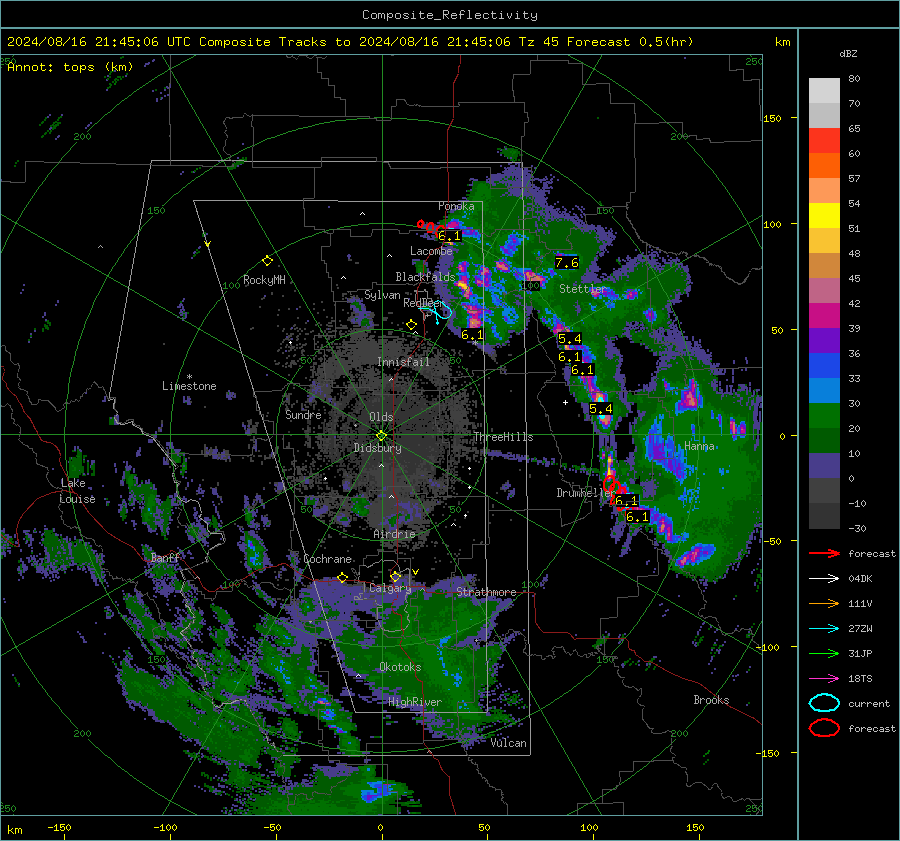The image size is (900, 841).
Task: Click the bright red swatch in dBZ scale
Action: tap(824, 141)
